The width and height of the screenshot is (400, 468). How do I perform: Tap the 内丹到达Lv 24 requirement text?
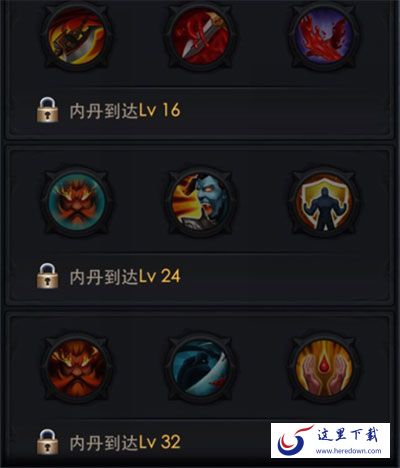coord(125,276)
